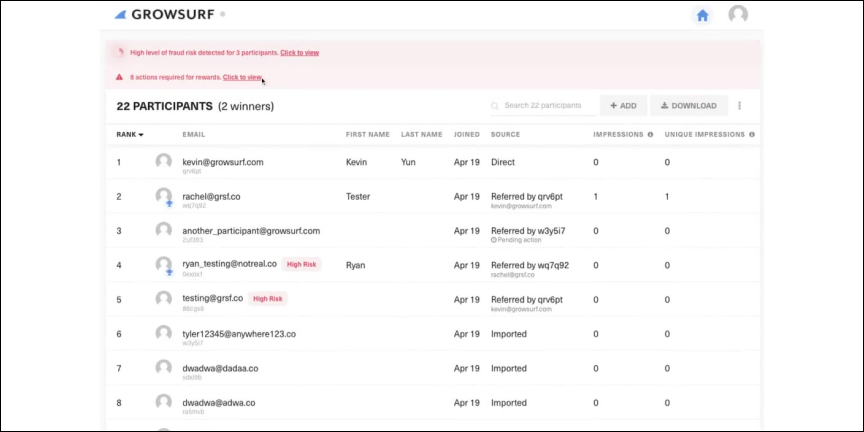Click the Add participant button
The height and width of the screenshot is (432, 864).
(x=623, y=106)
